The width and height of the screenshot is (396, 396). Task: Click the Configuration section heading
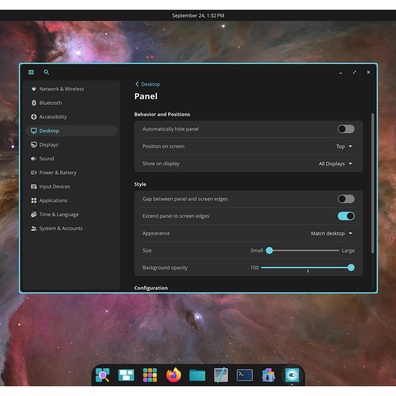point(151,288)
